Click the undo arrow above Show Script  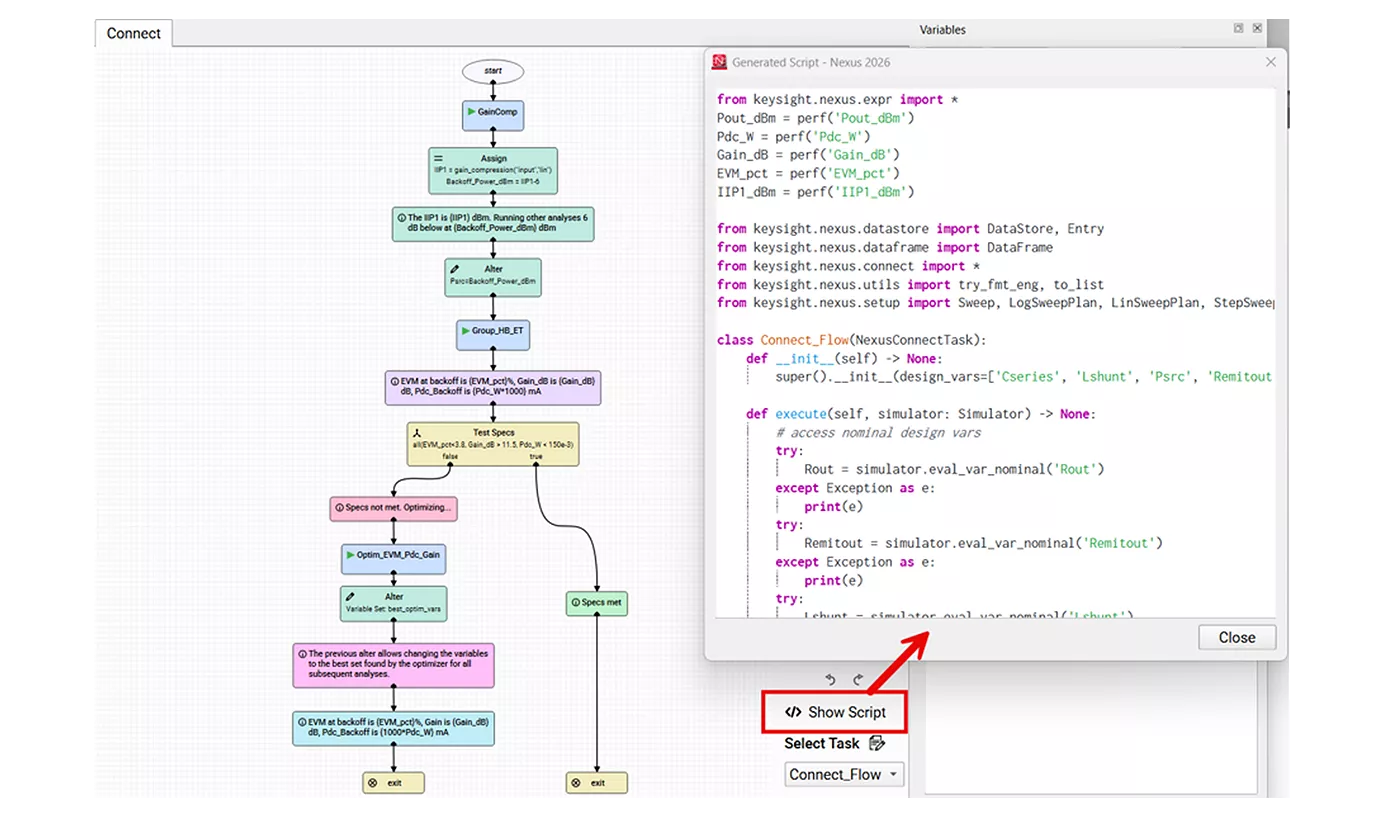(x=830, y=680)
